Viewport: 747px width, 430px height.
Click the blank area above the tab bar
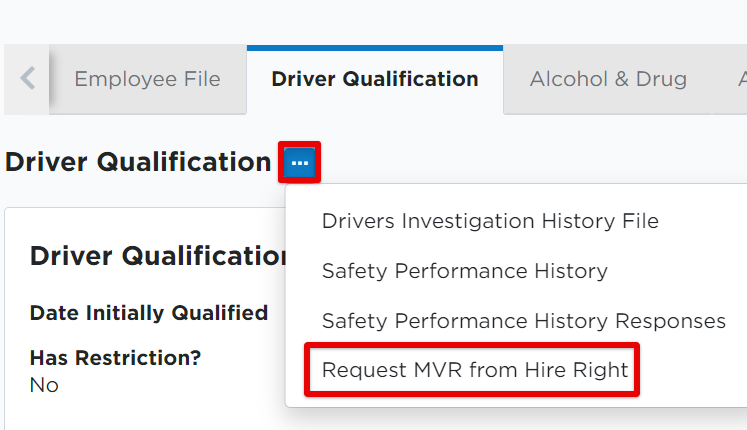pyautogui.click(x=370, y=20)
